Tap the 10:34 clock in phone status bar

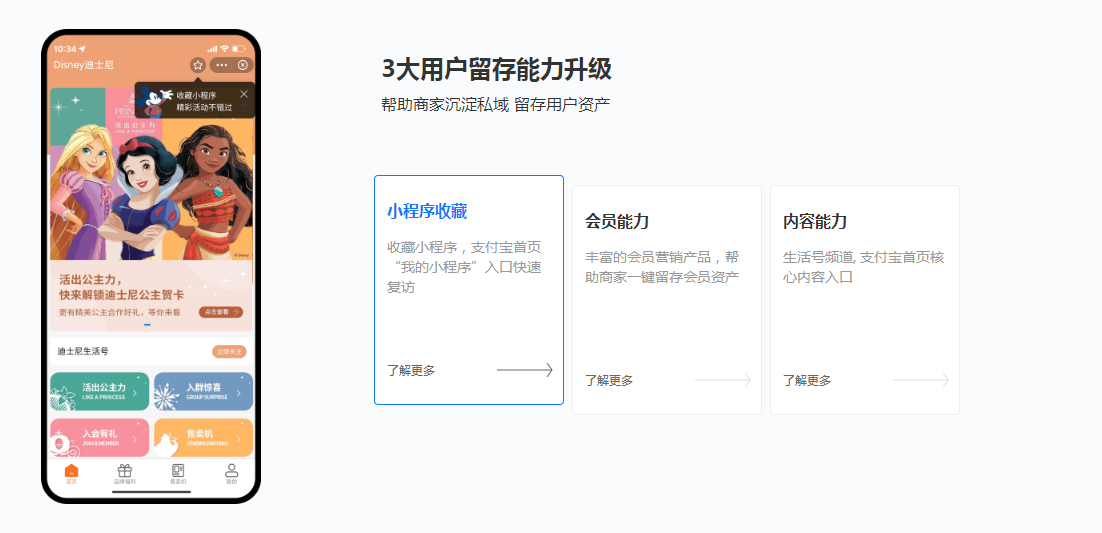65,49
